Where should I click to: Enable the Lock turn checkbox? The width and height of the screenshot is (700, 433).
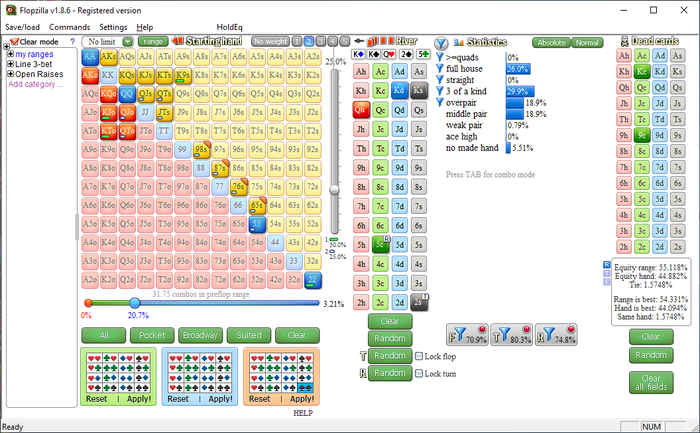[419, 373]
